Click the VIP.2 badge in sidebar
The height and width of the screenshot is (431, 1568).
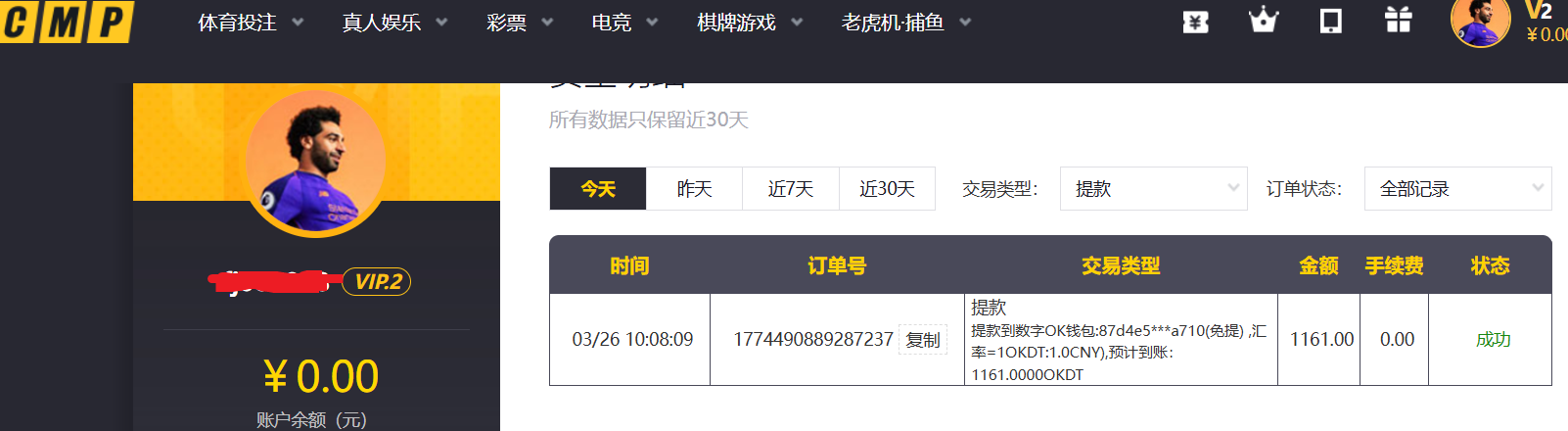click(377, 282)
